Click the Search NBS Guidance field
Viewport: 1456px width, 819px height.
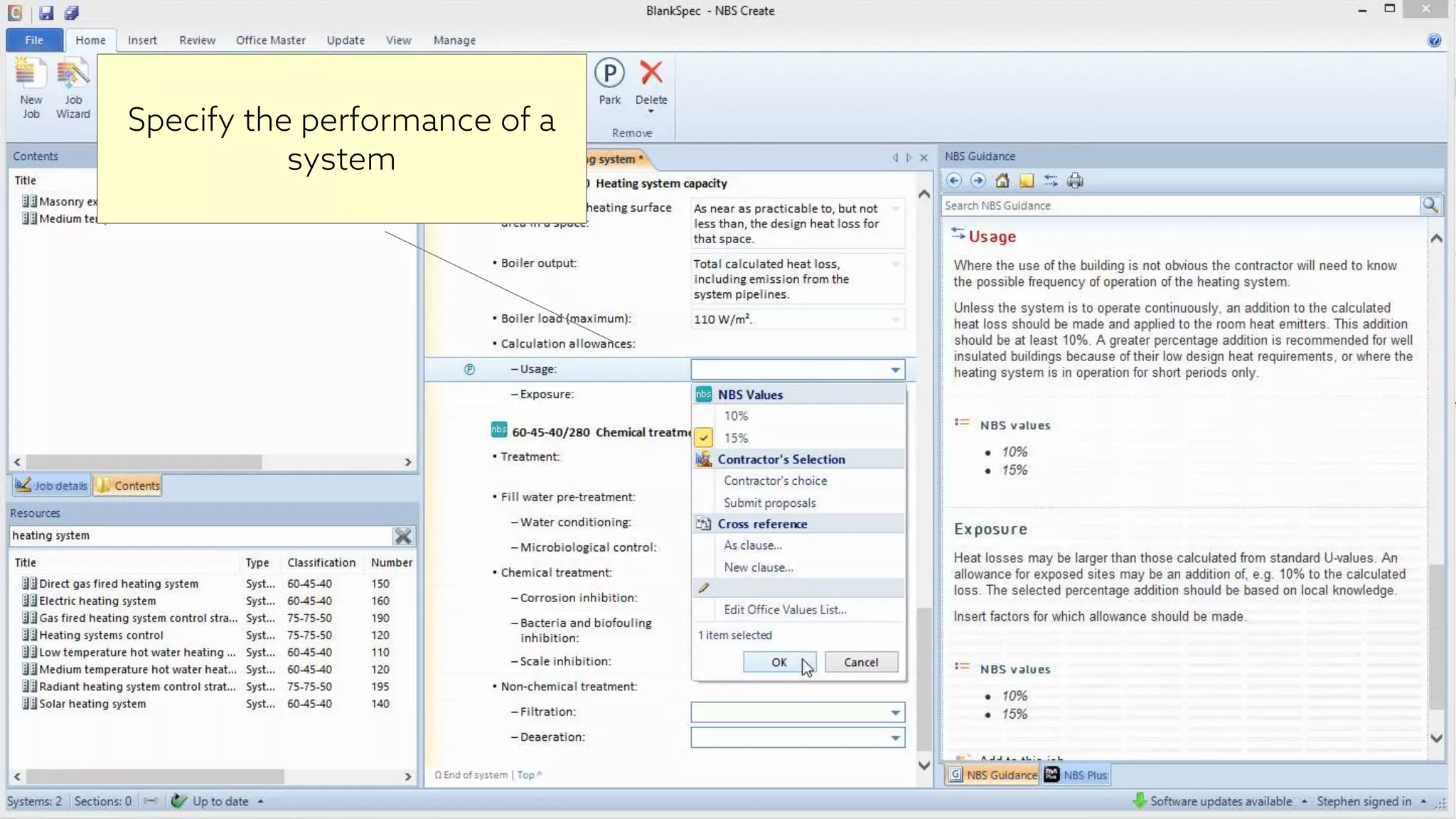1180,205
